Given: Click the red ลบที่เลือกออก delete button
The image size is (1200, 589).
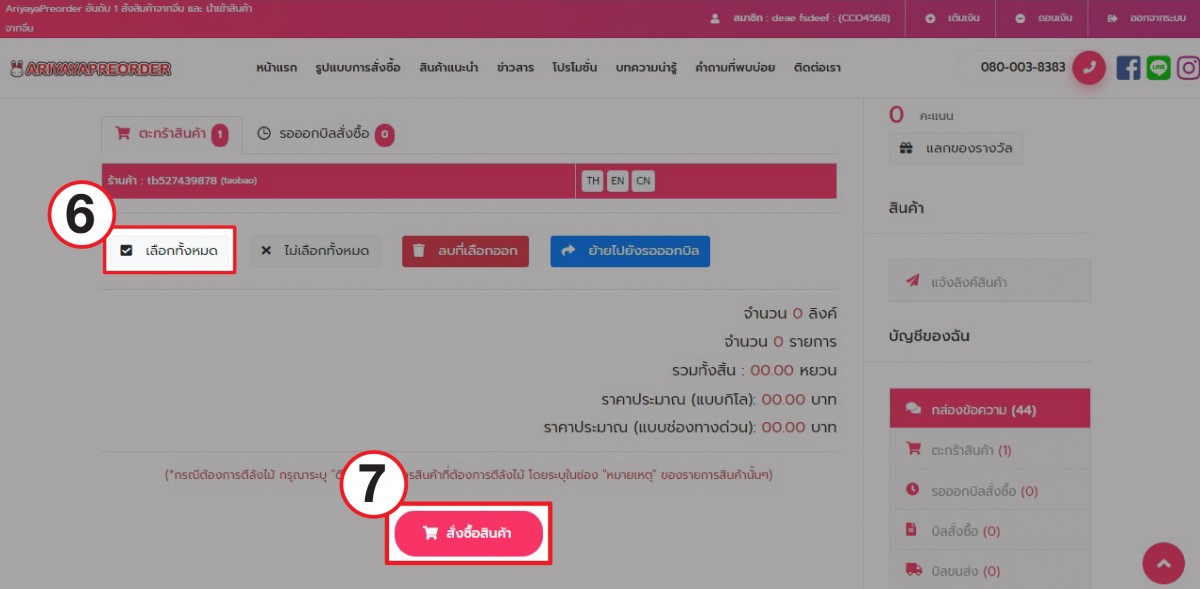Looking at the screenshot, I should pos(466,251).
